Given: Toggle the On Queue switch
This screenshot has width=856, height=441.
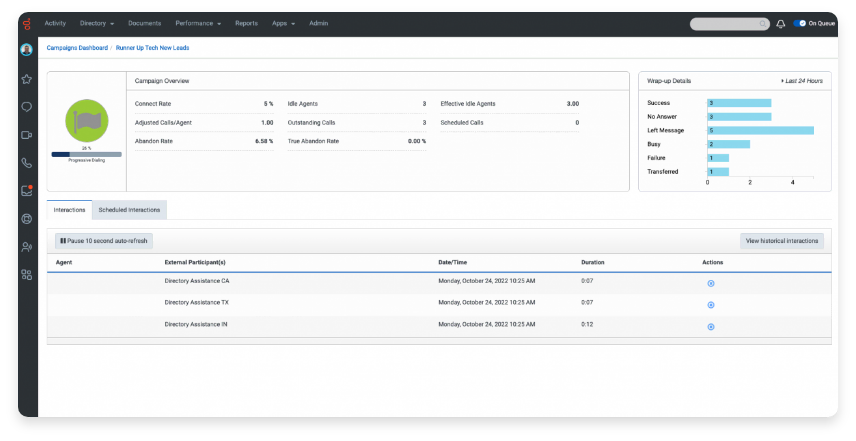Looking at the screenshot, I should coord(799,23).
